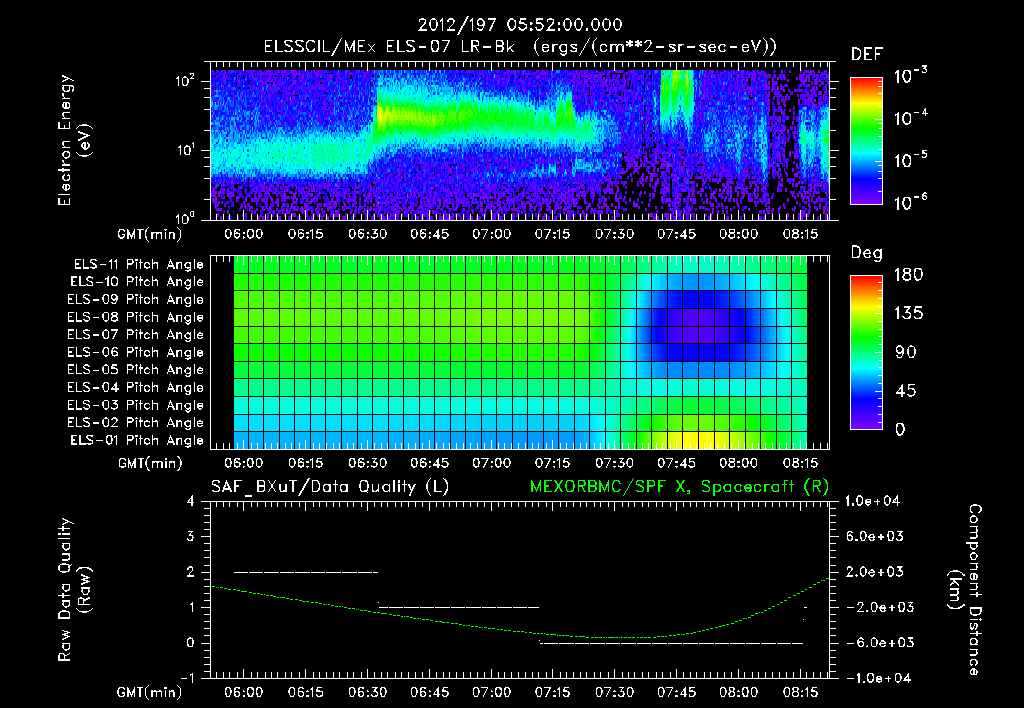Viewport: 1024px width, 708px height.
Task: Click the 10^2 energy tick label
Action: tap(185, 82)
